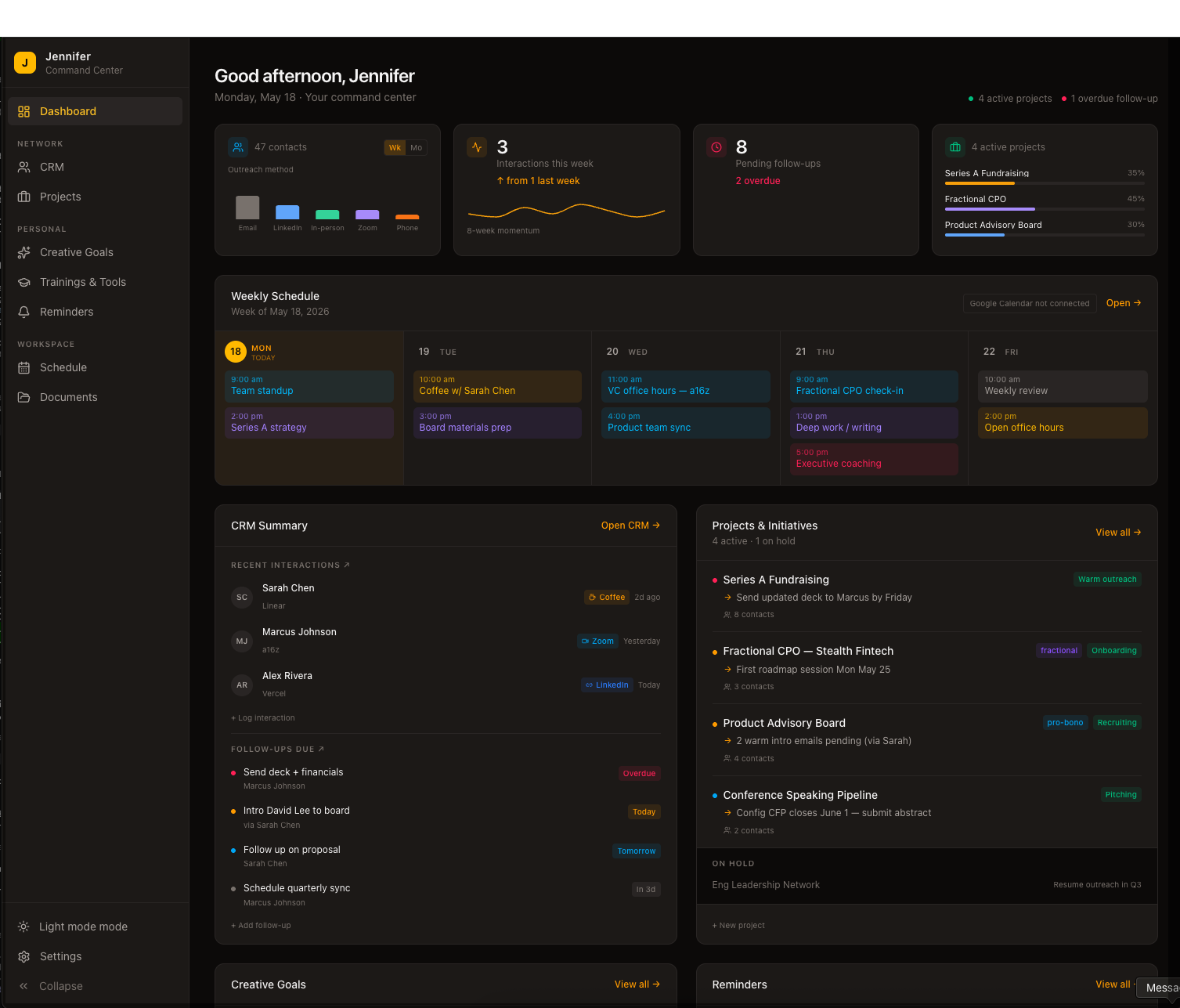
Task: View all Creative Goals
Action: tap(637, 985)
